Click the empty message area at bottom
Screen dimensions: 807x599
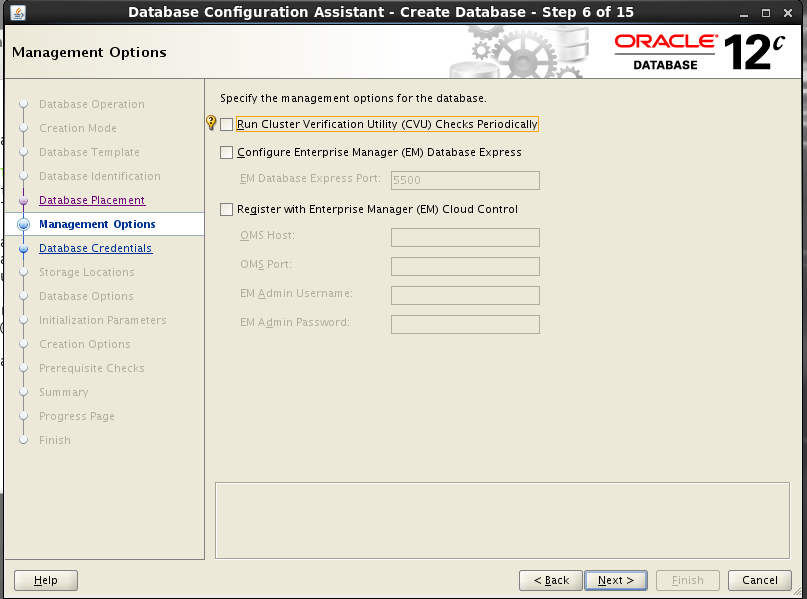coord(502,520)
